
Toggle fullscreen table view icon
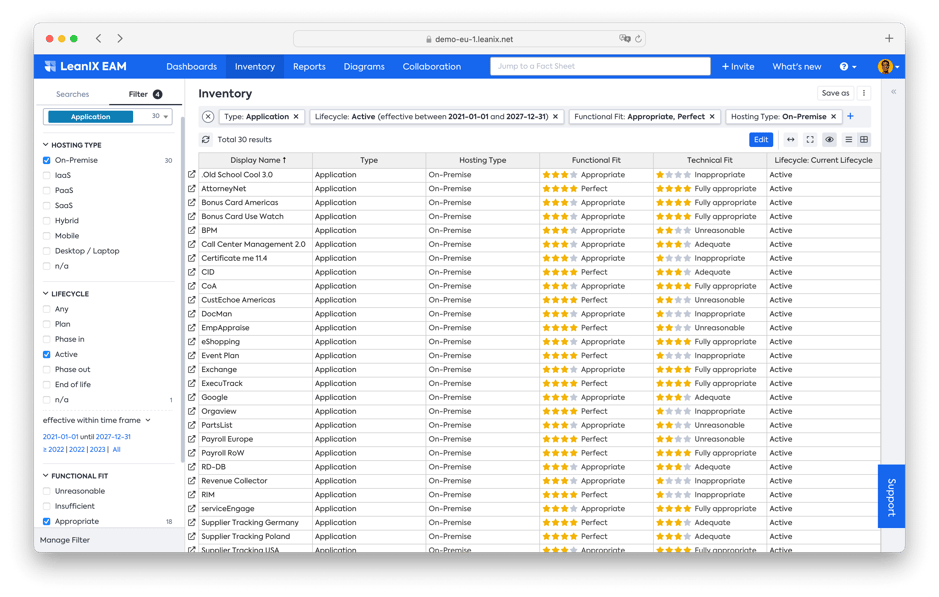coord(810,140)
